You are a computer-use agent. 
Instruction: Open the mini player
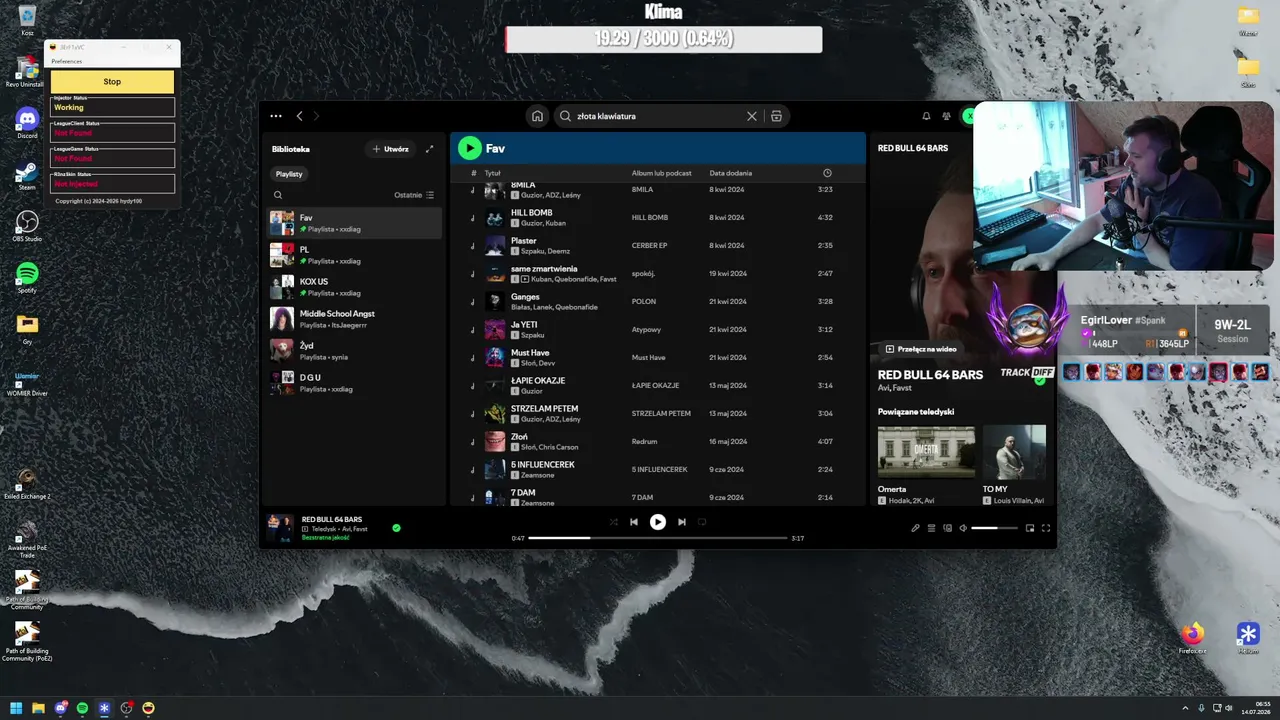click(x=1030, y=528)
